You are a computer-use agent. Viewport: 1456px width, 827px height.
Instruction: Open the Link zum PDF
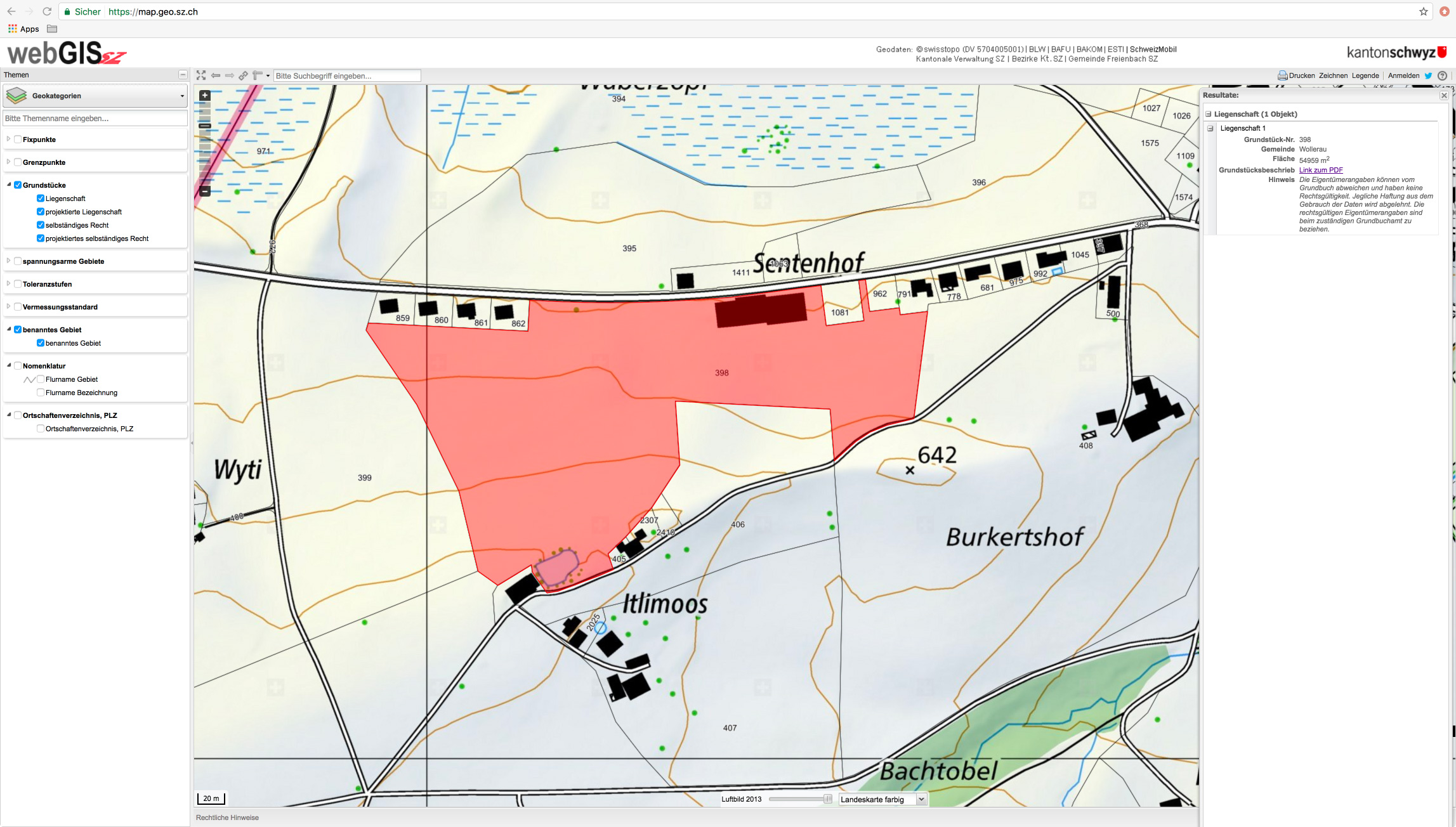pyautogui.click(x=1320, y=170)
